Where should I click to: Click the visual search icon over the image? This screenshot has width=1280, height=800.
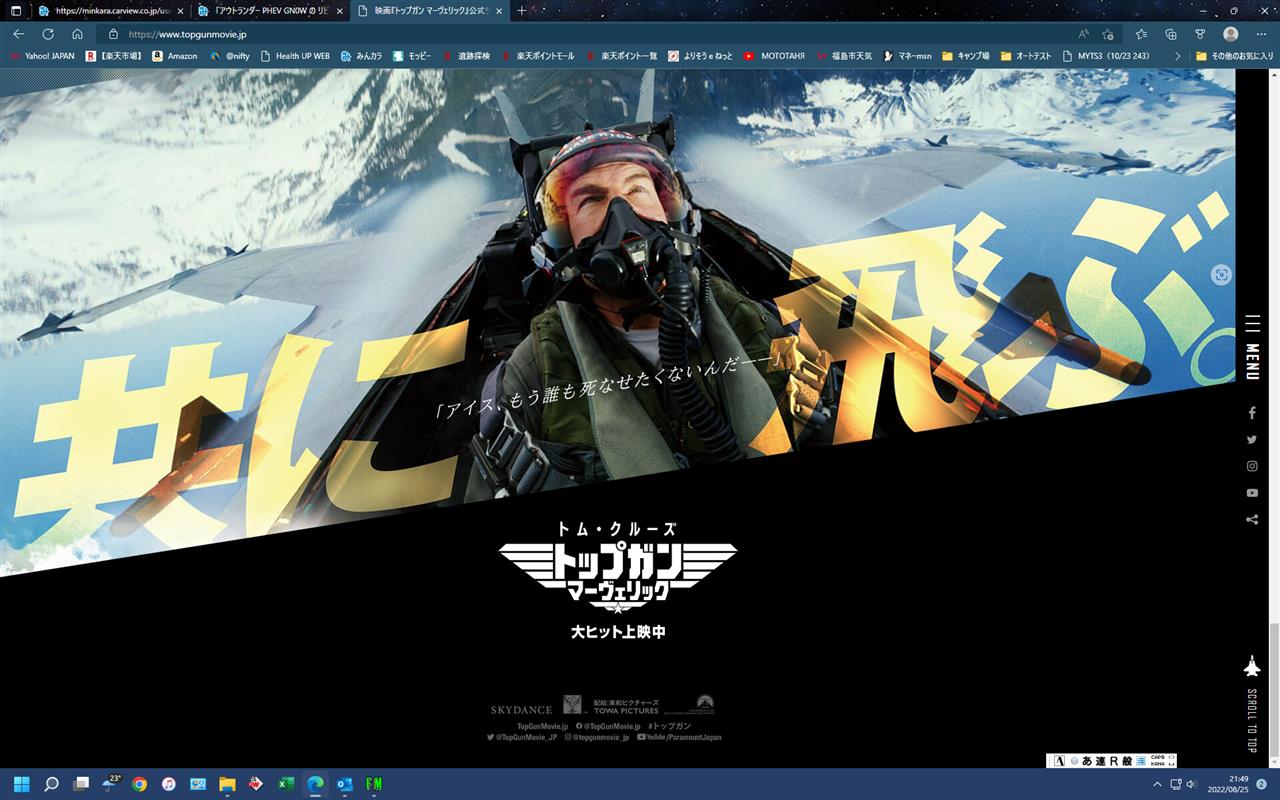tap(1221, 275)
